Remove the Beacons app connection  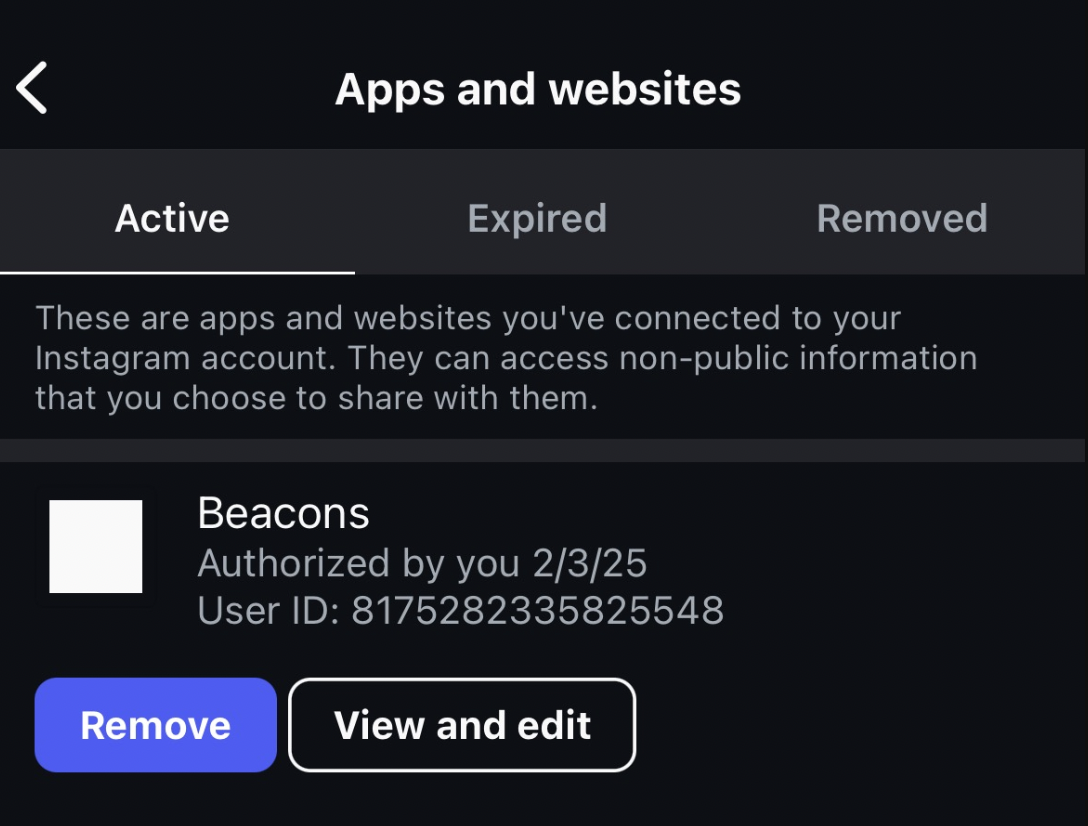[x=155, y=725]
